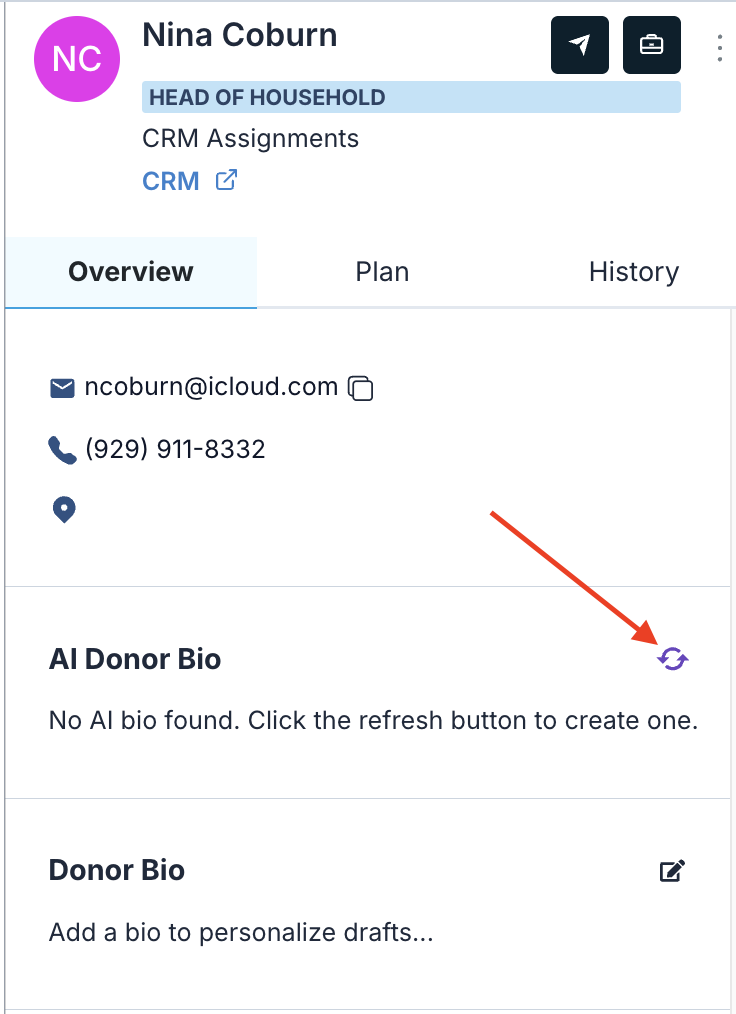
Task: Click the envelope email icon
Action: [62, 388]
